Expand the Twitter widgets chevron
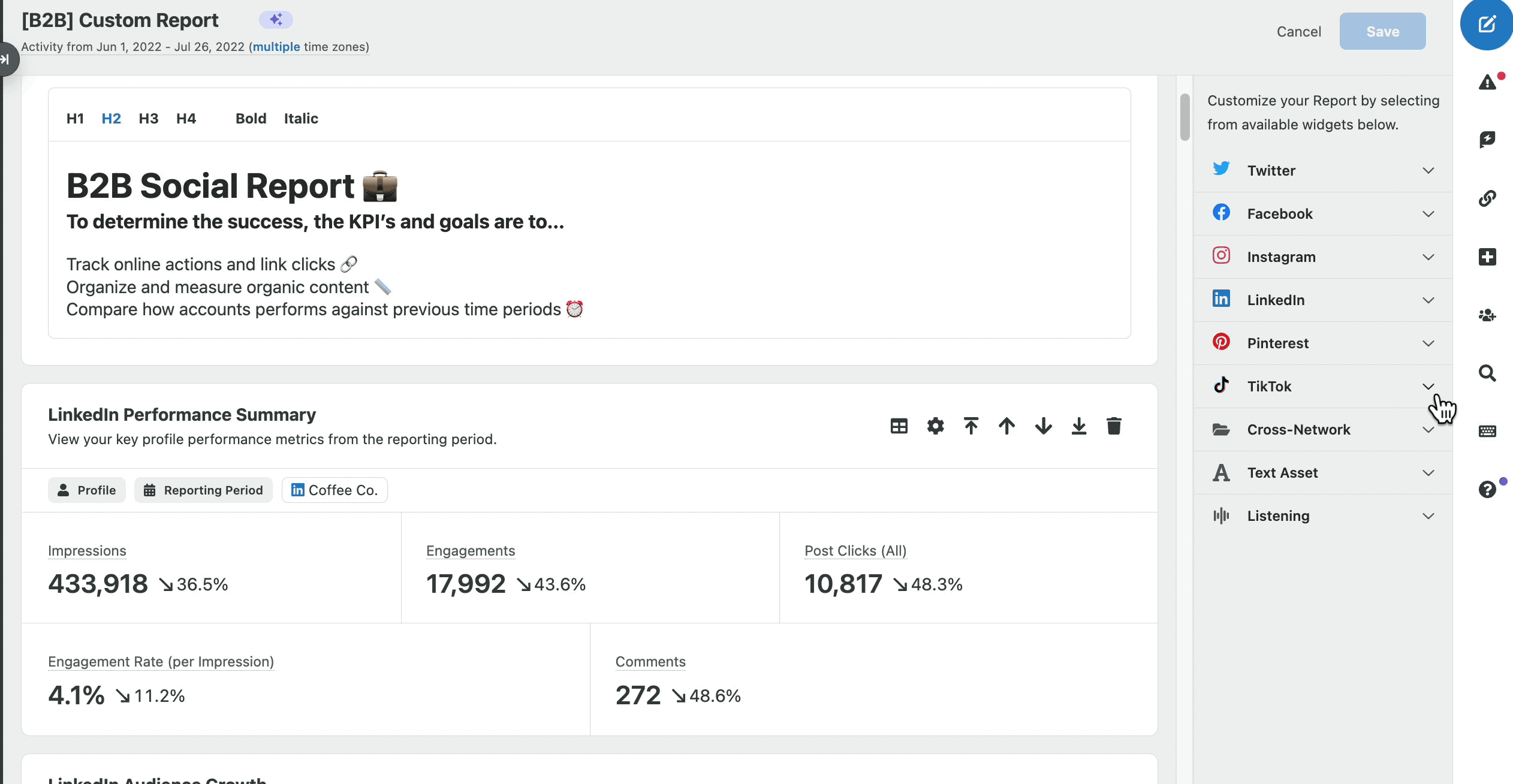 point(1428,171)
